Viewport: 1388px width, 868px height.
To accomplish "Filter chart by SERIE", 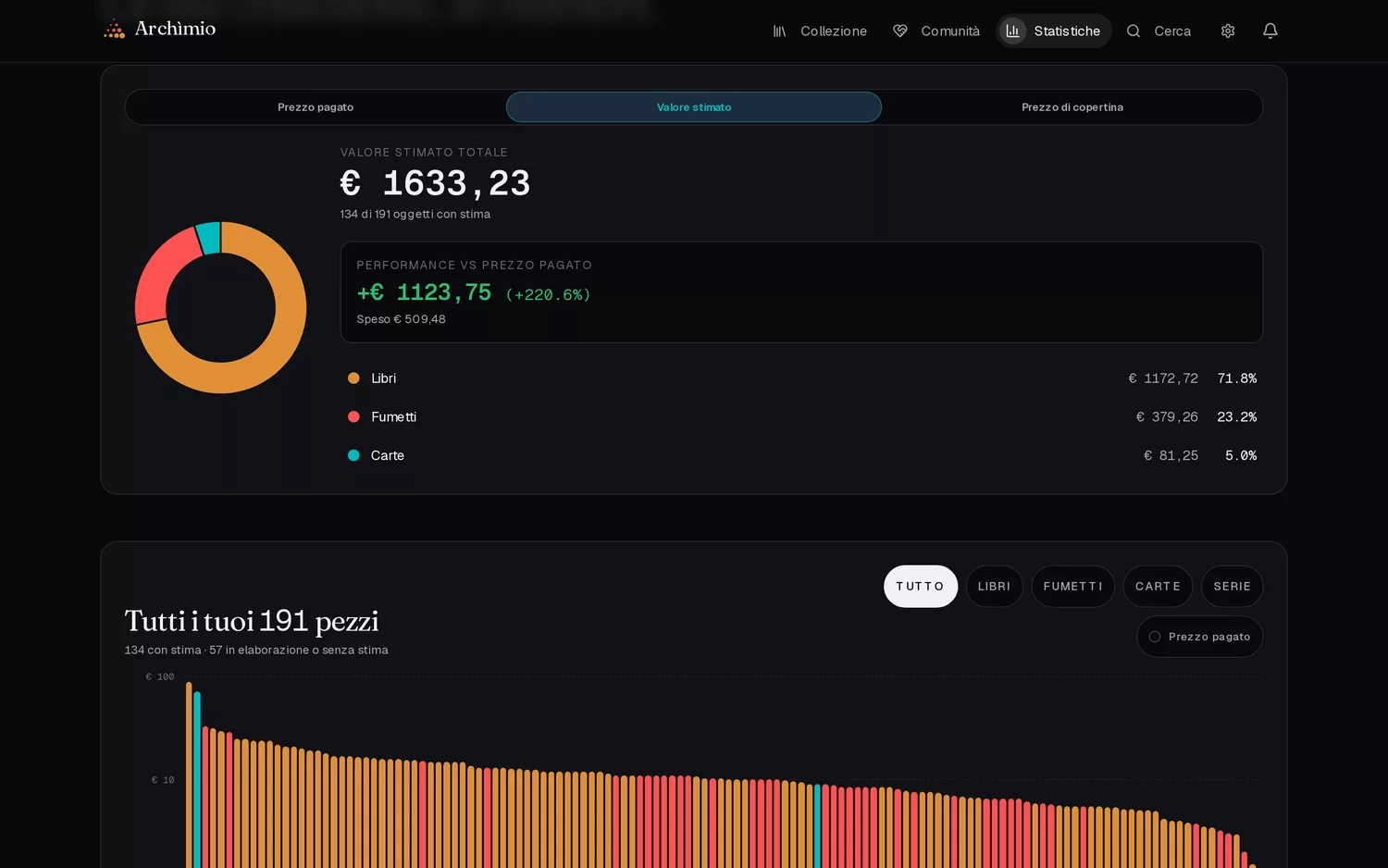I will point(1233,587).
